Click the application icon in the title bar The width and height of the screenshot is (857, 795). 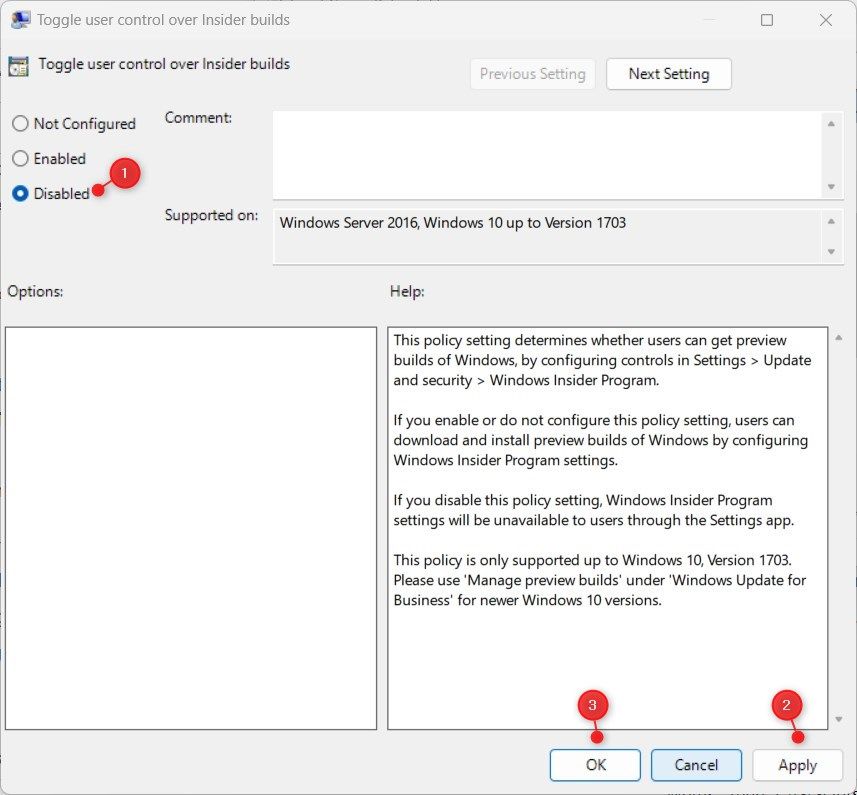[x=21, y=19]
